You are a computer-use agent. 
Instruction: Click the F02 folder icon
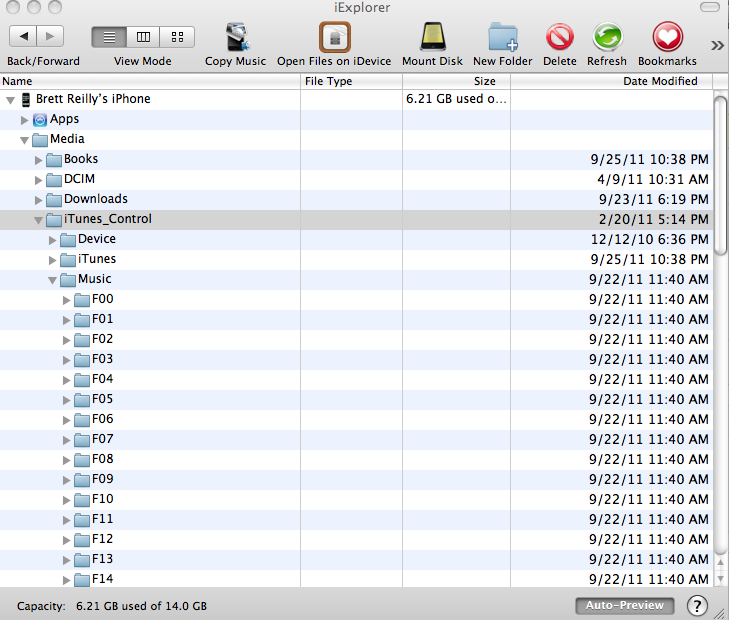pos(82,340)
